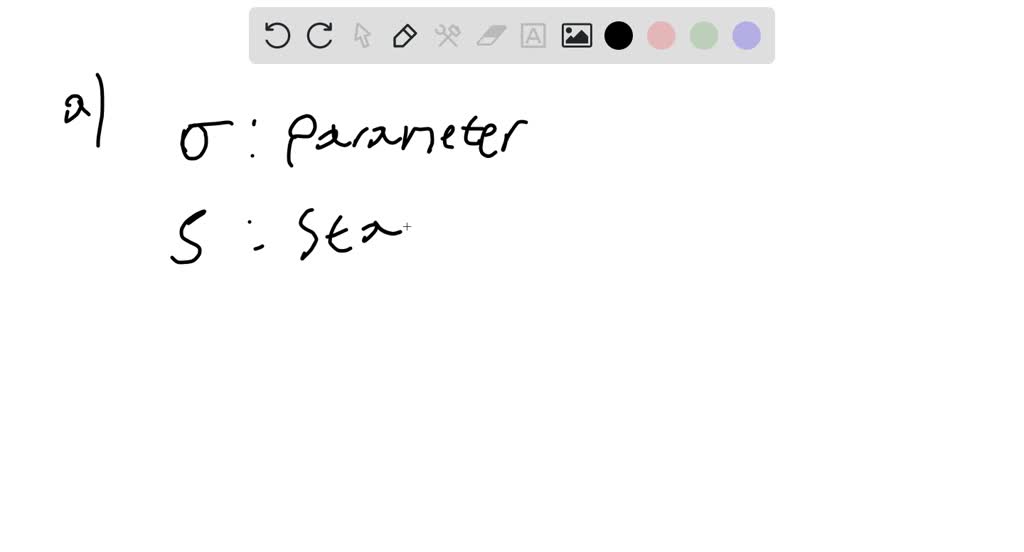Choose the pen drawing tool
Screen dimensions: 1024x552
coord(405,35)
